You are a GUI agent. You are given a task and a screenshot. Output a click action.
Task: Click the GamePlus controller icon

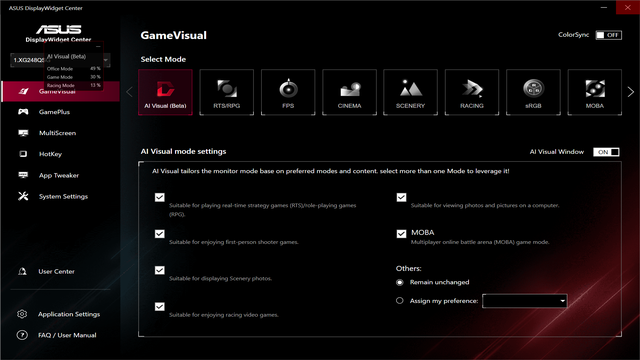click(23, 111)
